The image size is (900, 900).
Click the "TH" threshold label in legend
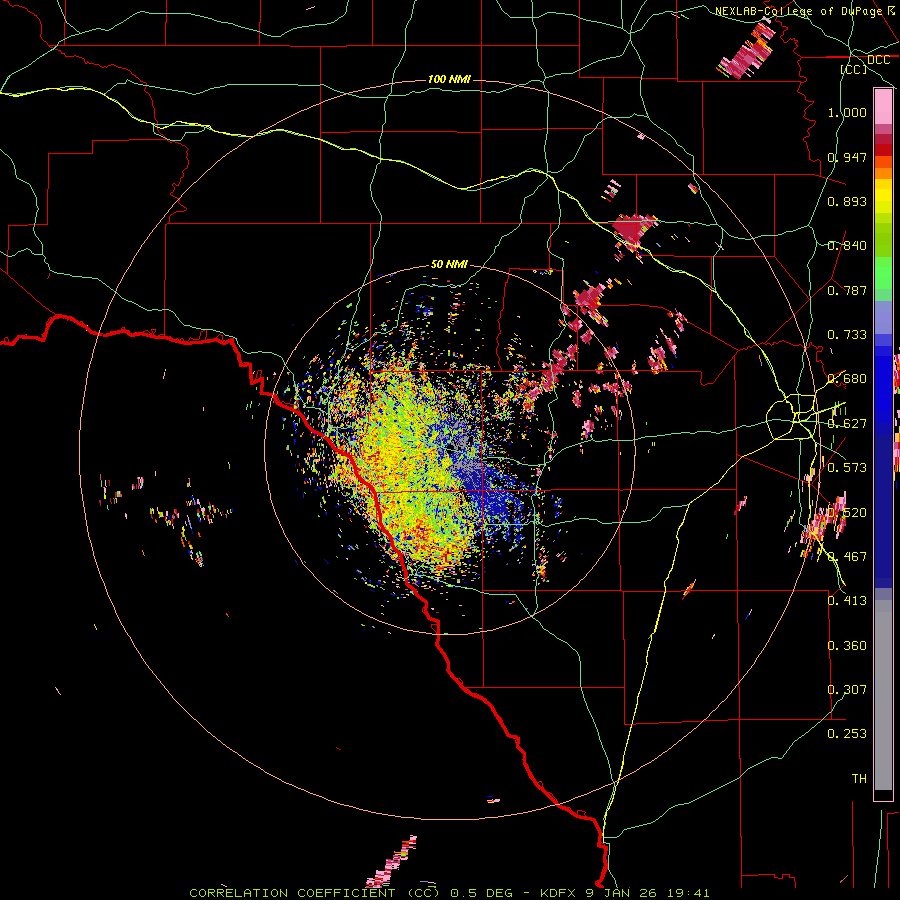(859, 778)
